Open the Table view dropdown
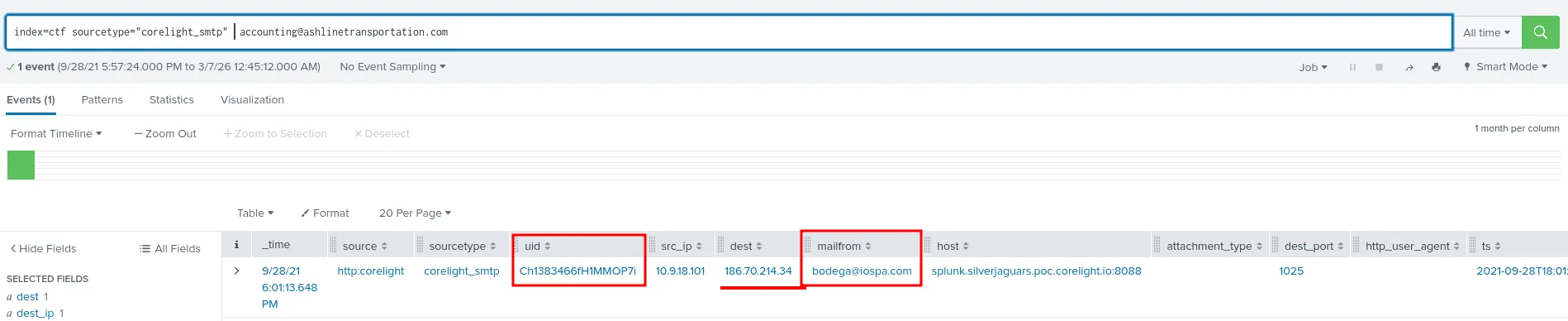 (255, 213)
